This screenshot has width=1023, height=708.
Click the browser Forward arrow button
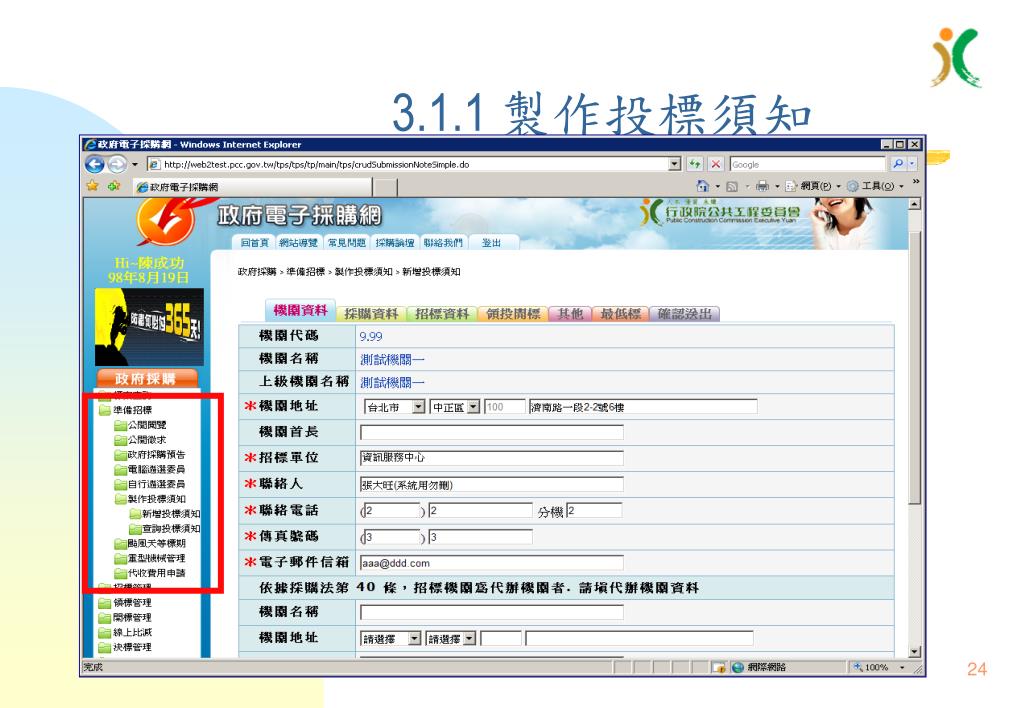click(x=117, y=164)
